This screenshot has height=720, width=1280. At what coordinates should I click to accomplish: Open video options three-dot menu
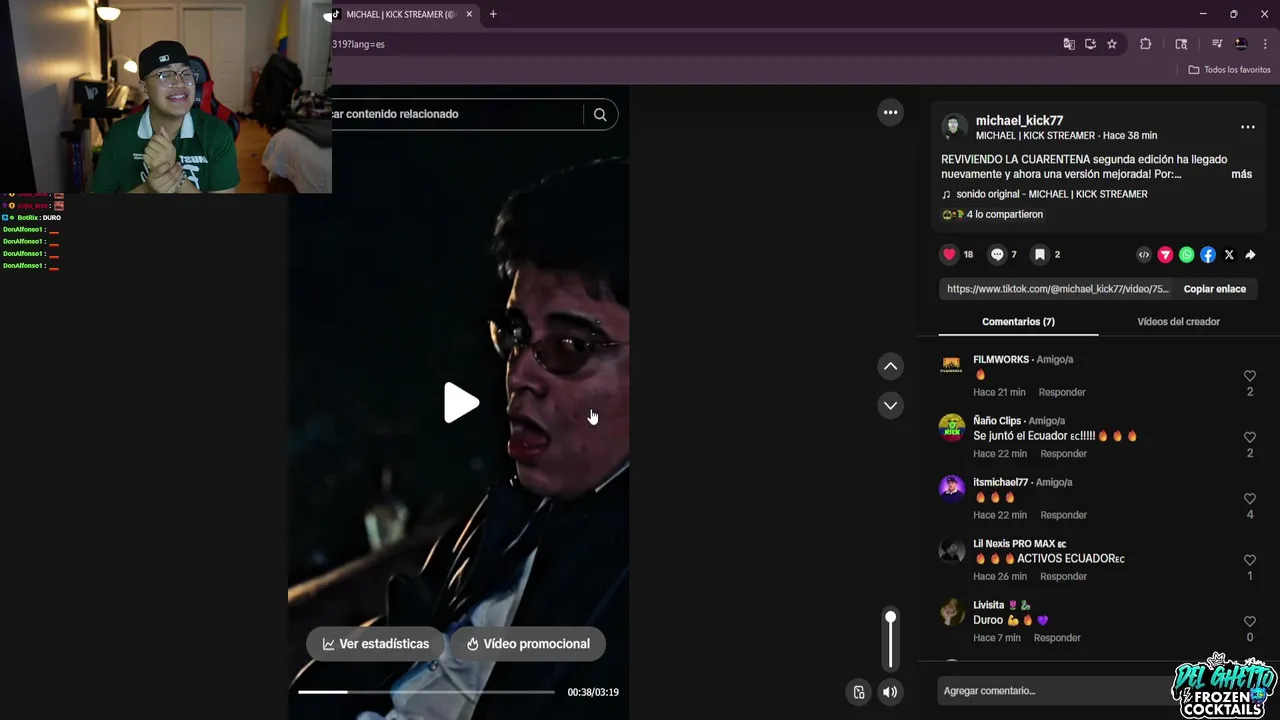point(890,112)
